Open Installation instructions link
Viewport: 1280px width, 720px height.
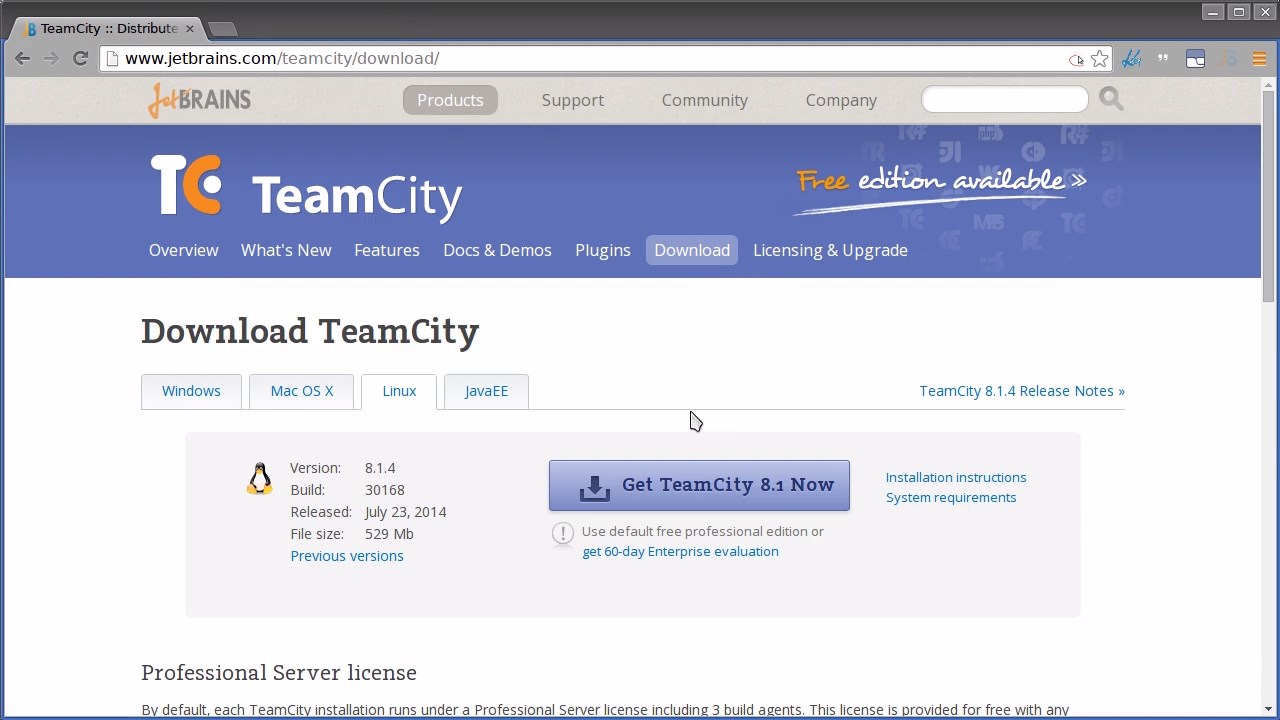[956, 477]
